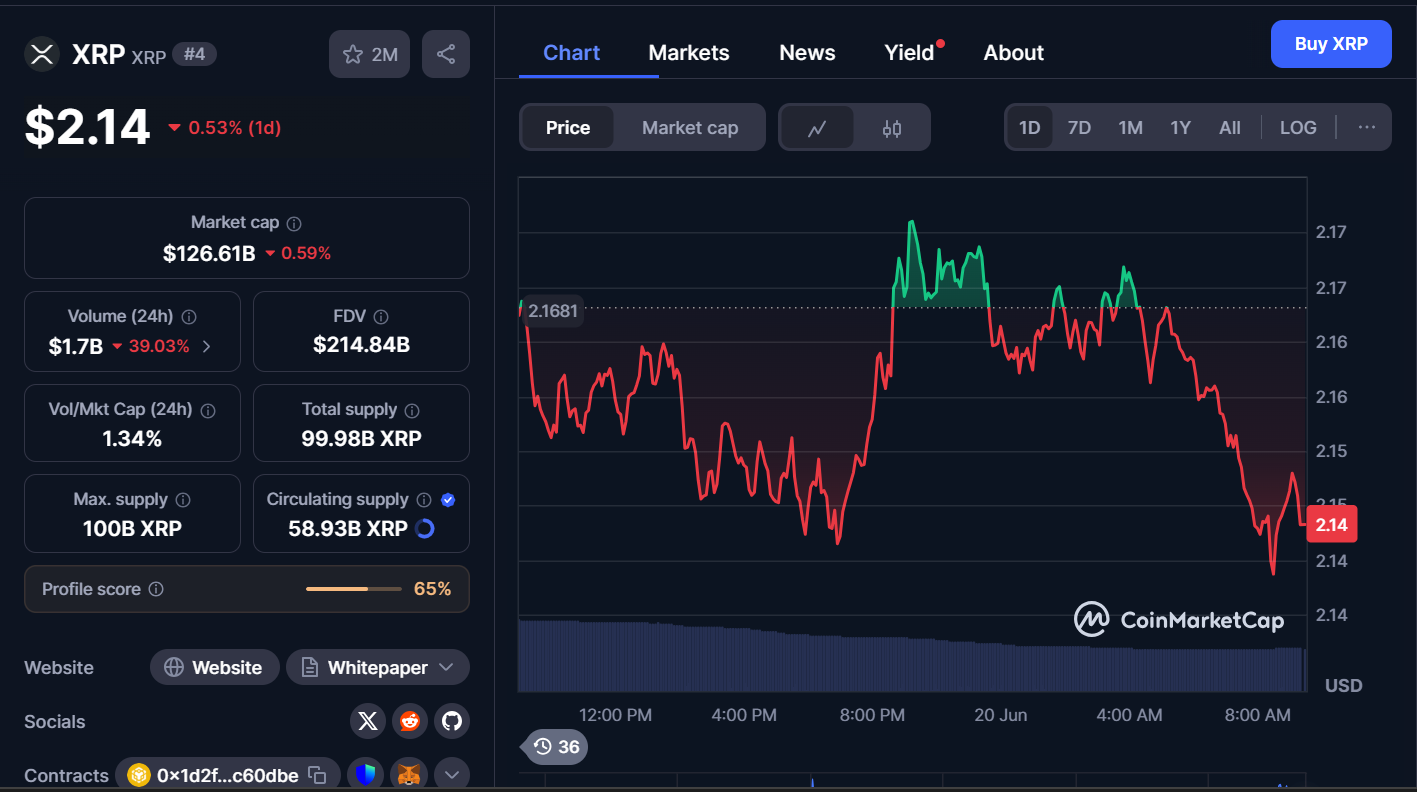The image size is (1417, 792).
Task: Open the Website link button
Action: [x=213, y=667]
